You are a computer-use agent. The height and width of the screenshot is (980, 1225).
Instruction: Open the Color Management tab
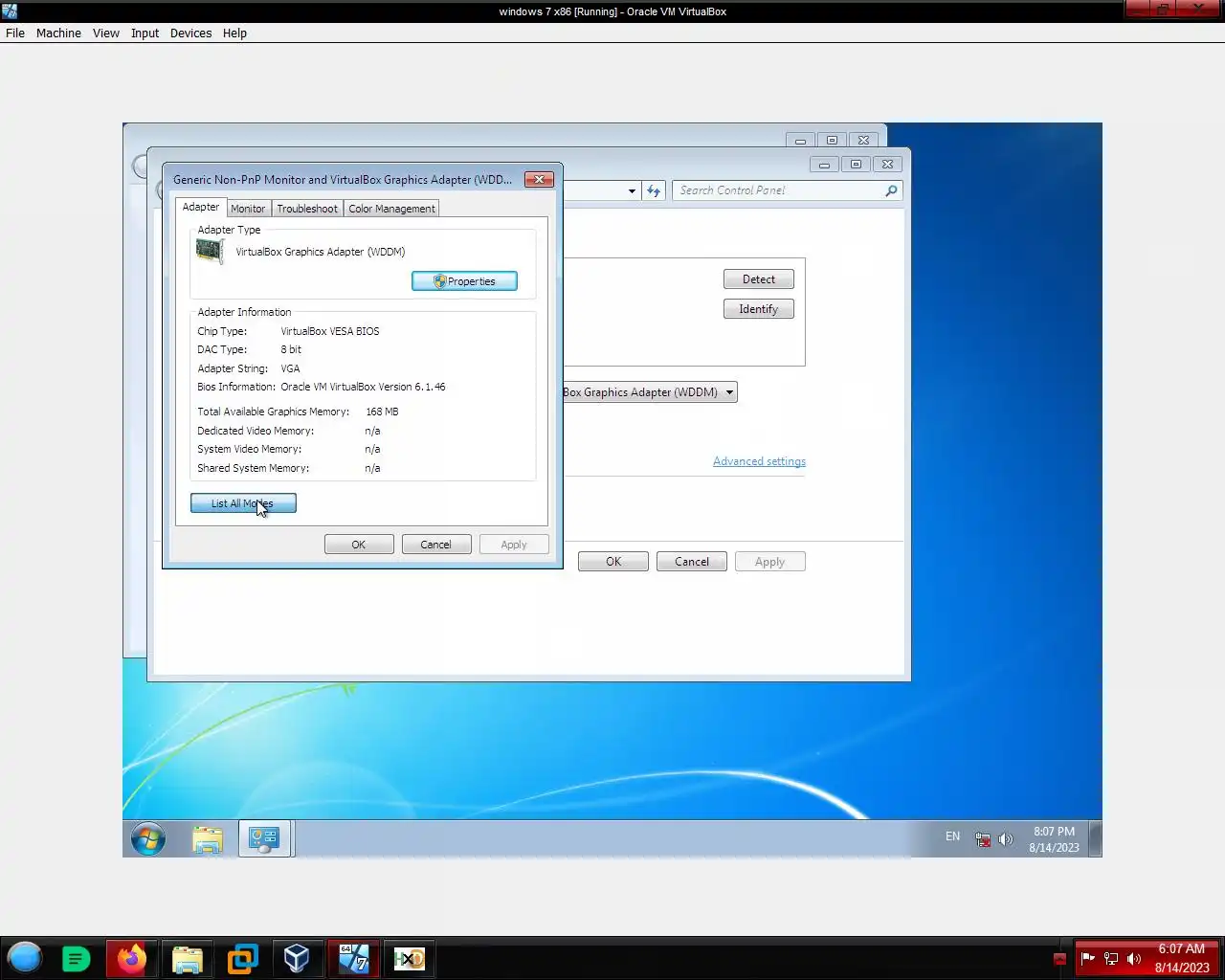tap(391, 209)
